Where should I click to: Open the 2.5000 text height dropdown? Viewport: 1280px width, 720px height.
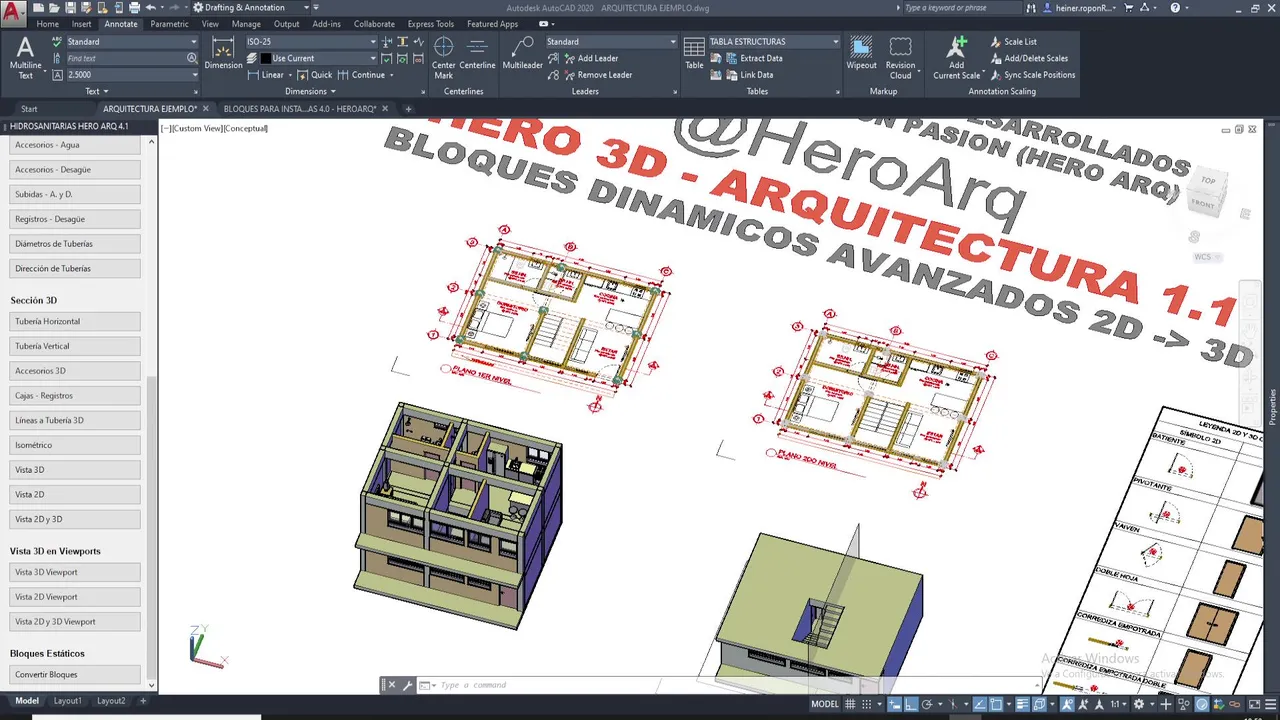coord(131,75)
